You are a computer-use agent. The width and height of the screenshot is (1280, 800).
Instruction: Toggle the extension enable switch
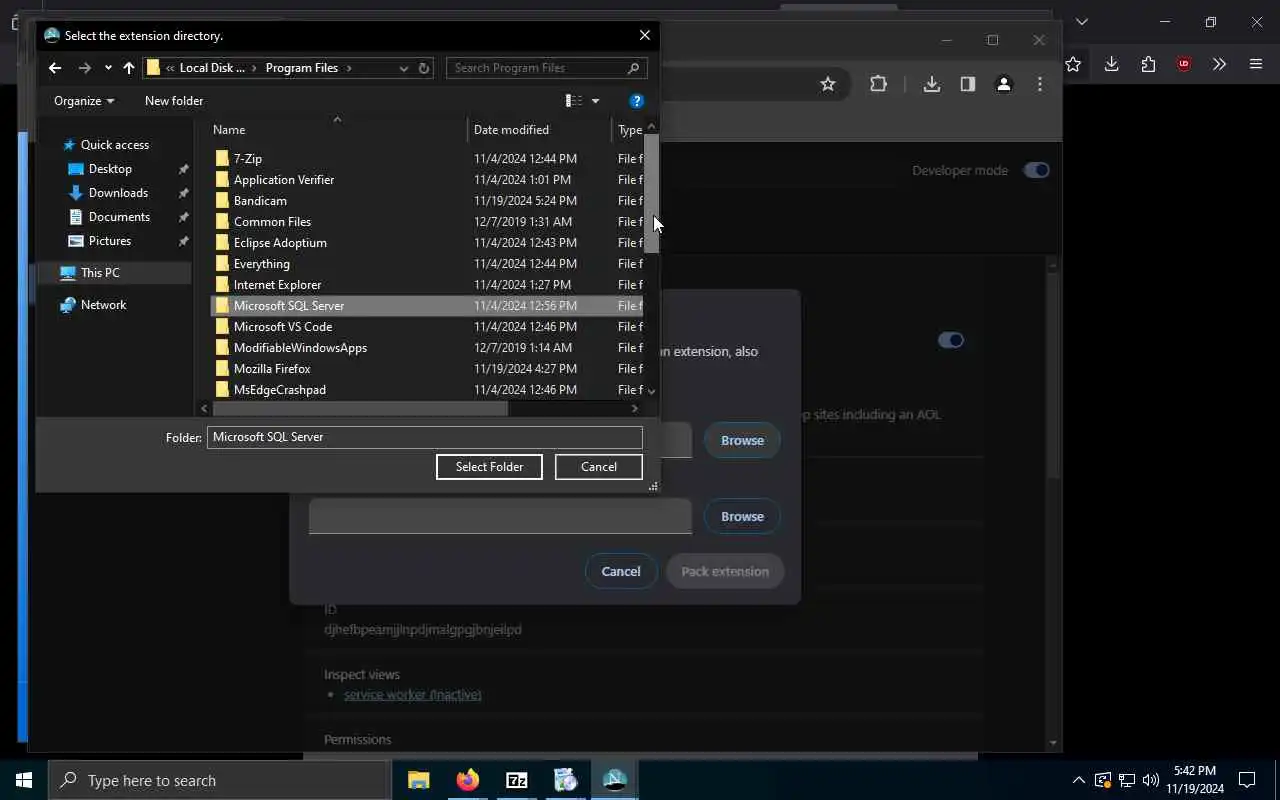pos(950,340)
